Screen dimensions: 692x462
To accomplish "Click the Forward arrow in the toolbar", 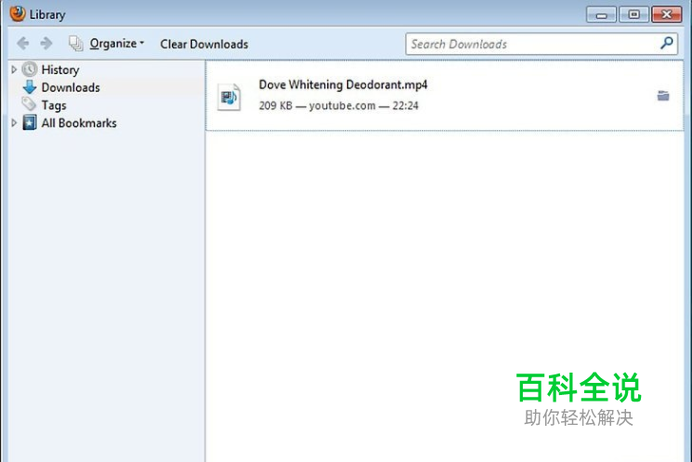I will click(x=46, y=43).
